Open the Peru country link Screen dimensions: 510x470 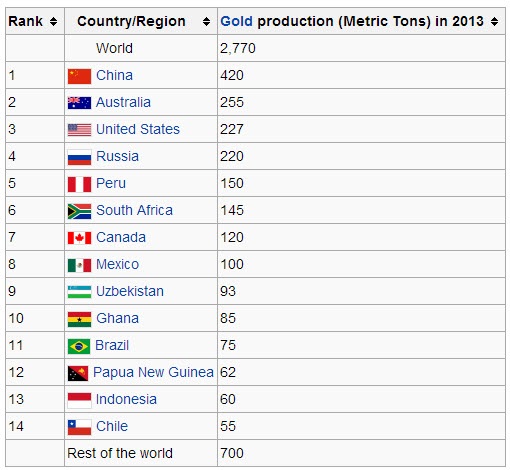click(x=111, y=183)
